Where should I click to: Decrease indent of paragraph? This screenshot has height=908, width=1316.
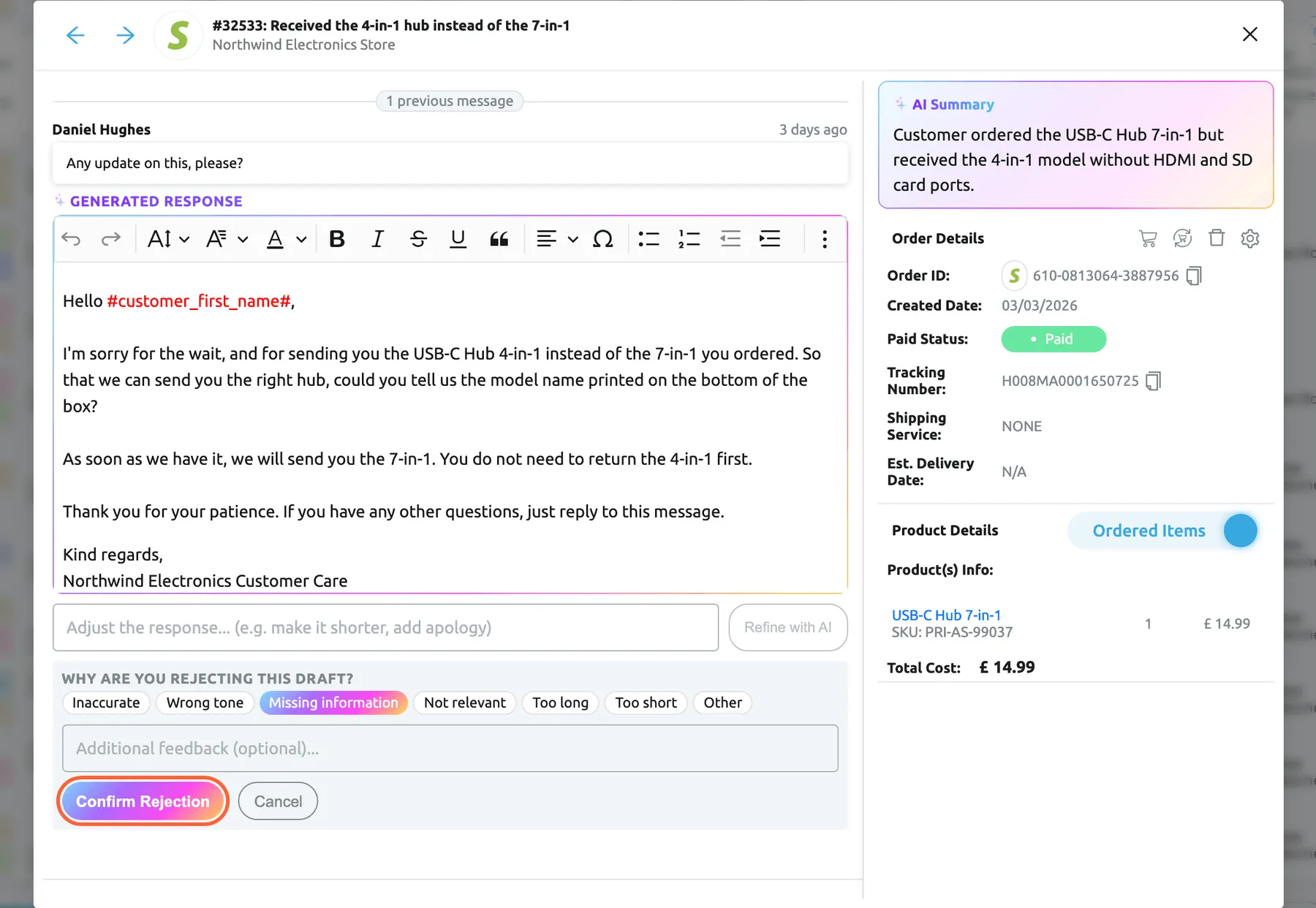coord(730,239)
